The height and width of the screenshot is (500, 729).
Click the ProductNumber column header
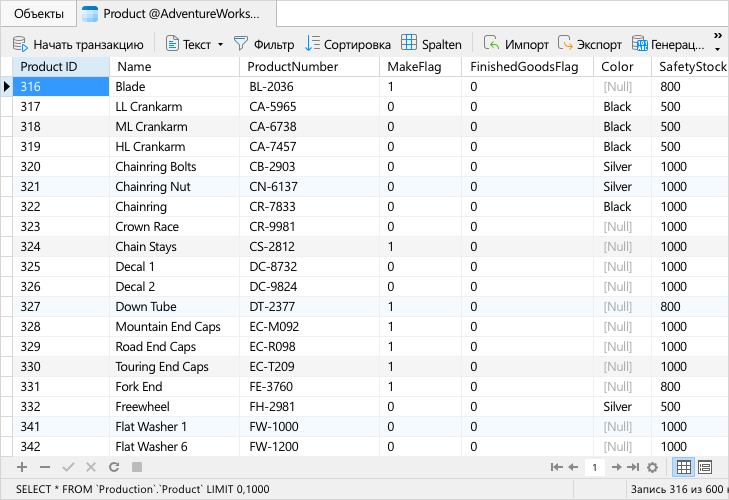click(310, 67)
